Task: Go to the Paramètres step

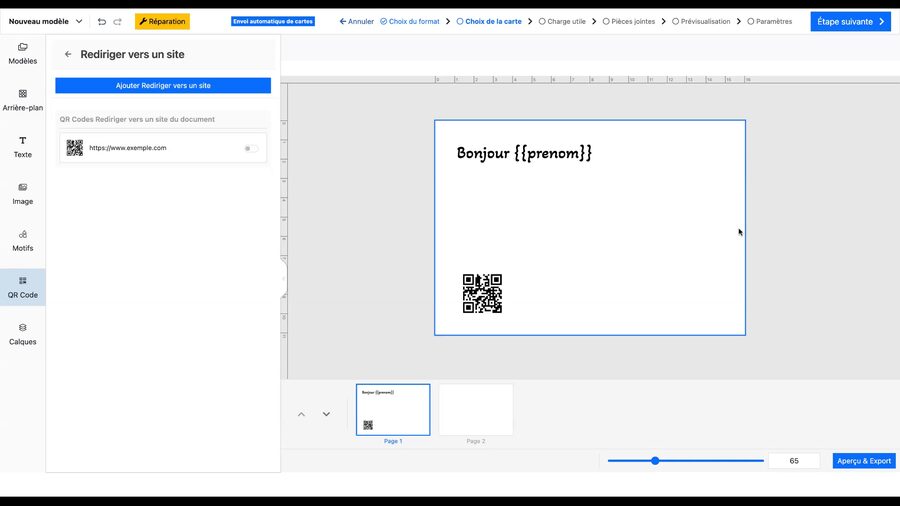Action: coord(770,21)
